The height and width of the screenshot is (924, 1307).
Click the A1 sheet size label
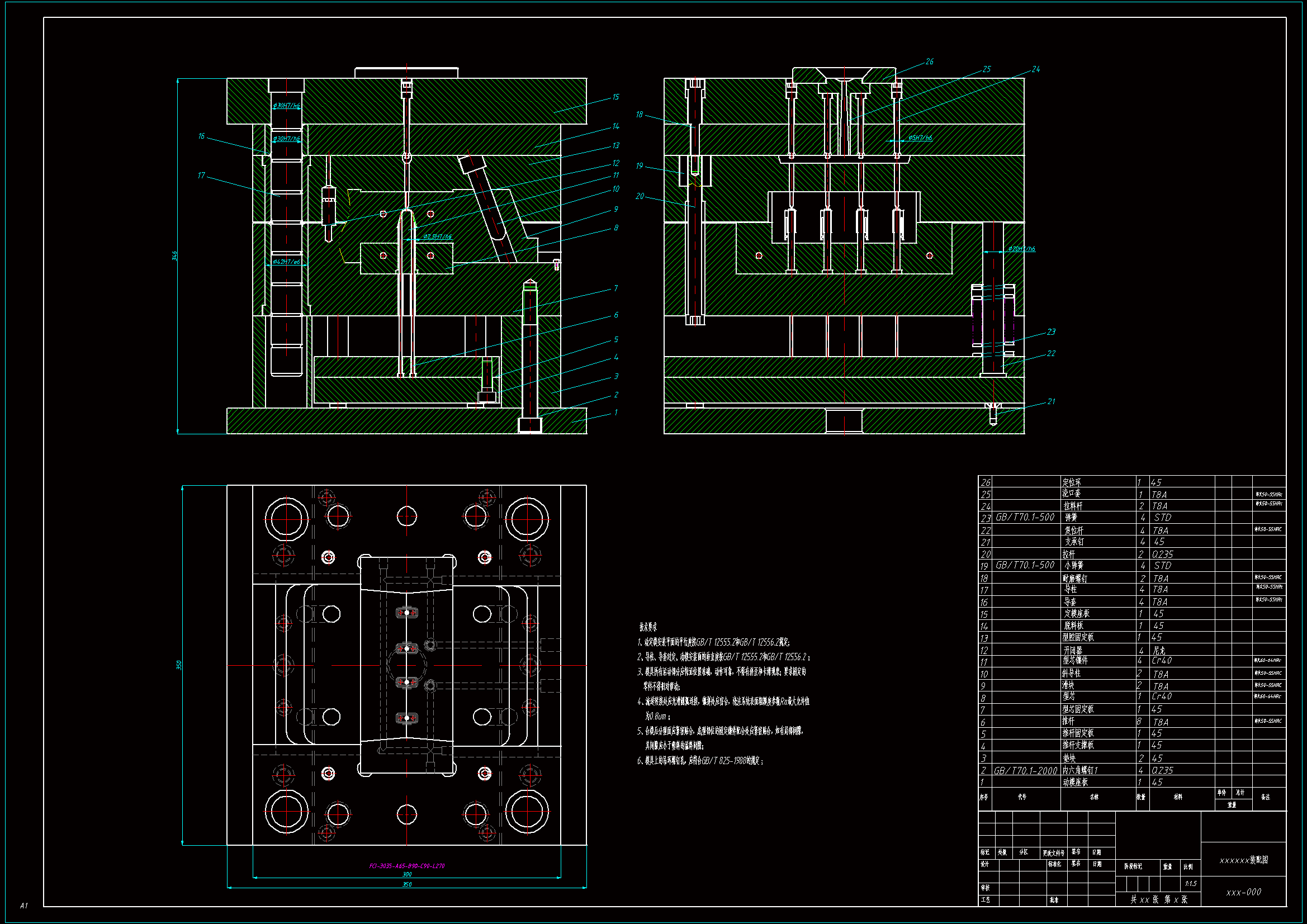[23, 905]
